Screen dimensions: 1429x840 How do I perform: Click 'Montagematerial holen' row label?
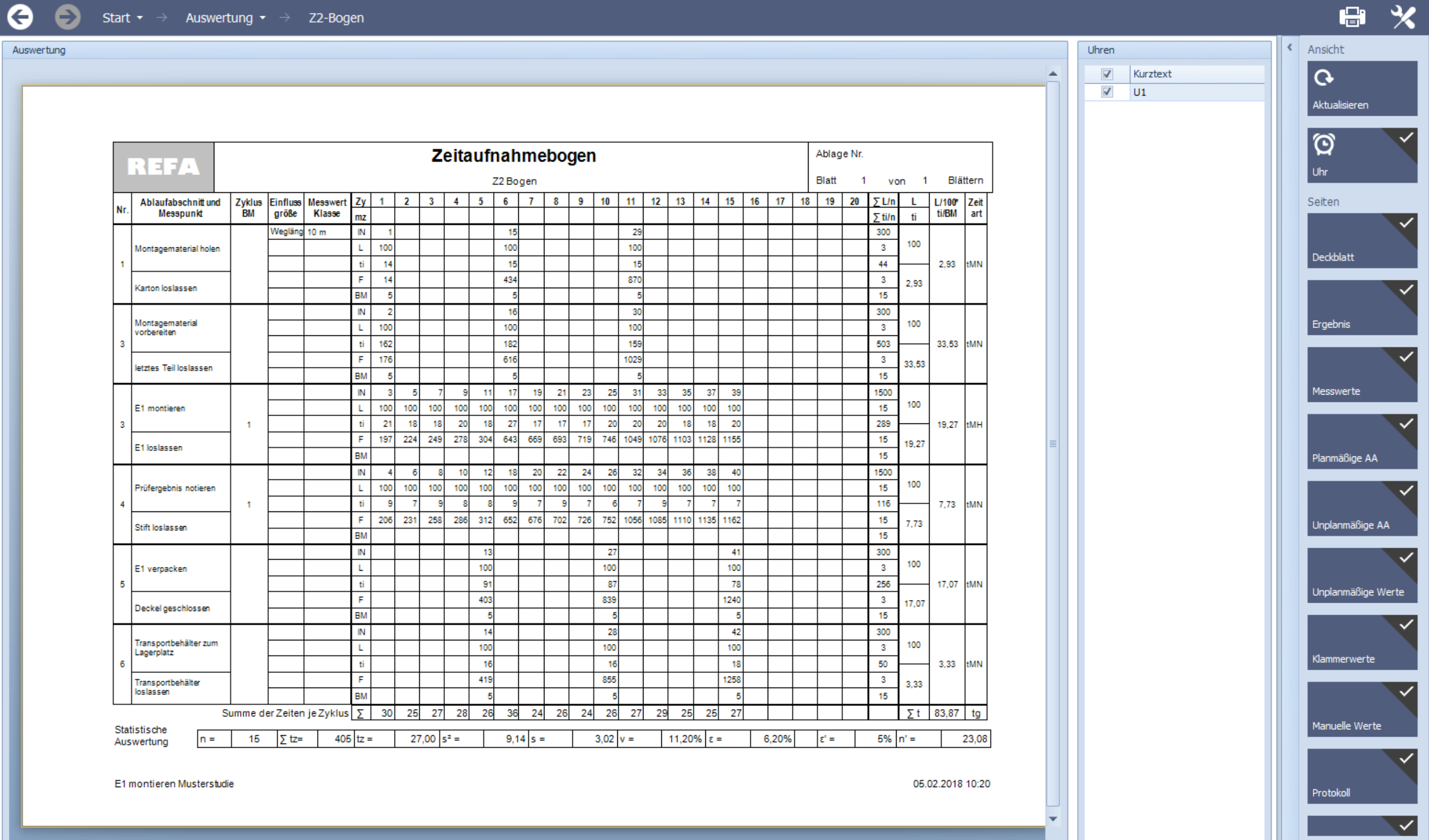(177, 248)
